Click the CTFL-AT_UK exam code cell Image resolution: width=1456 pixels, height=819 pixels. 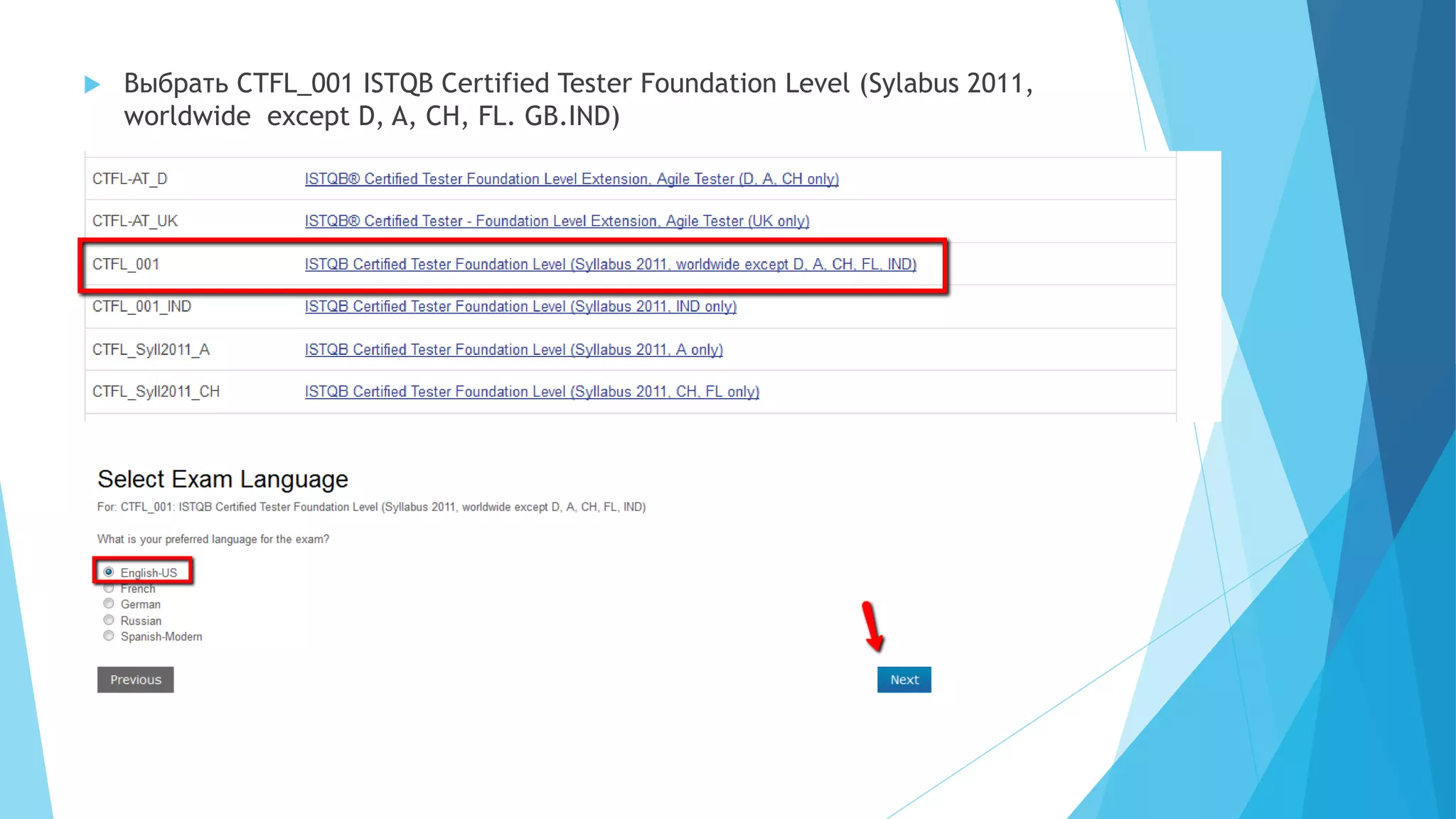tap(135, 221)
